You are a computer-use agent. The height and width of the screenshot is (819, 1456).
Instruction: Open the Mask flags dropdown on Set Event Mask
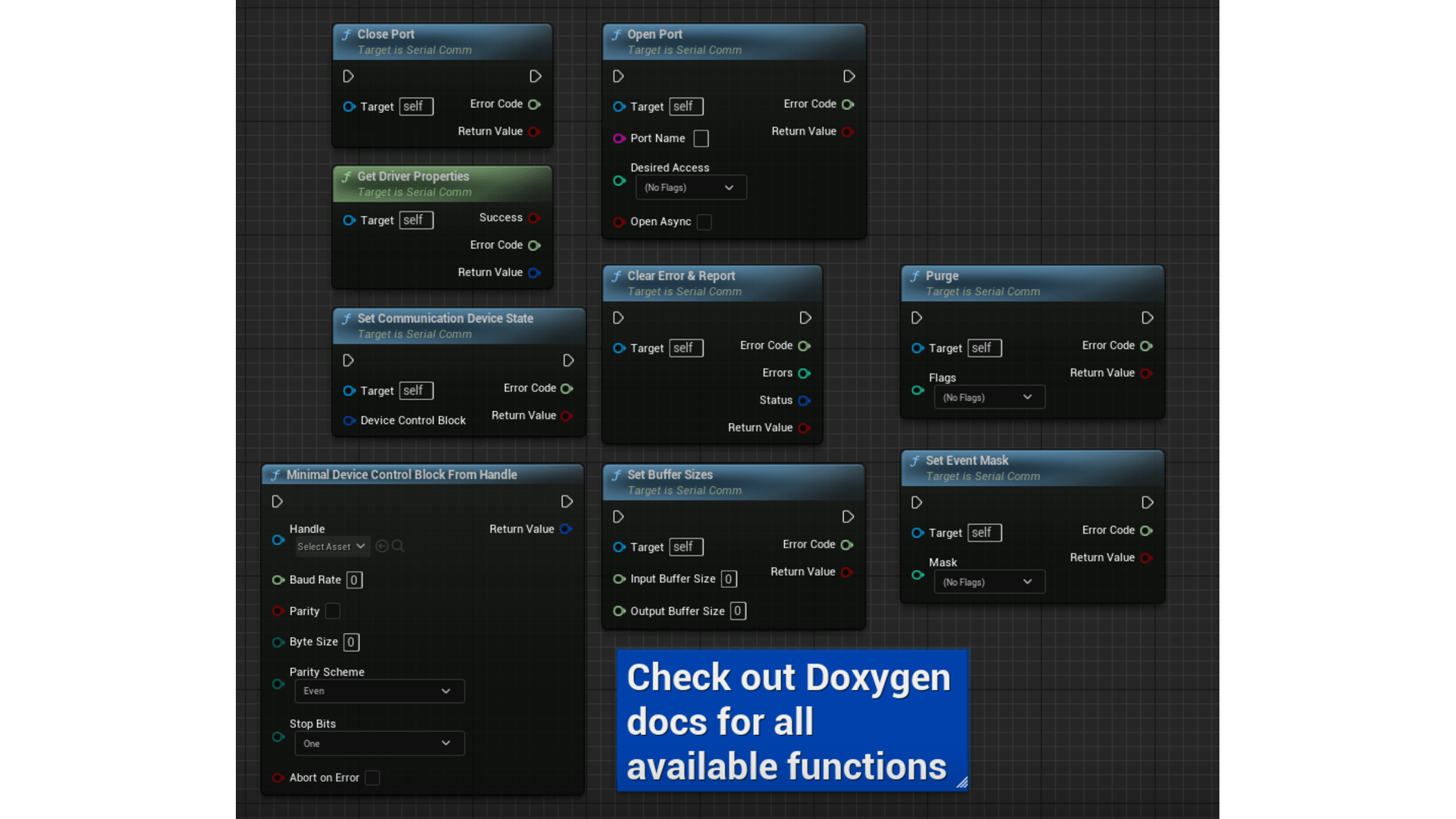(x=988, y=582)
